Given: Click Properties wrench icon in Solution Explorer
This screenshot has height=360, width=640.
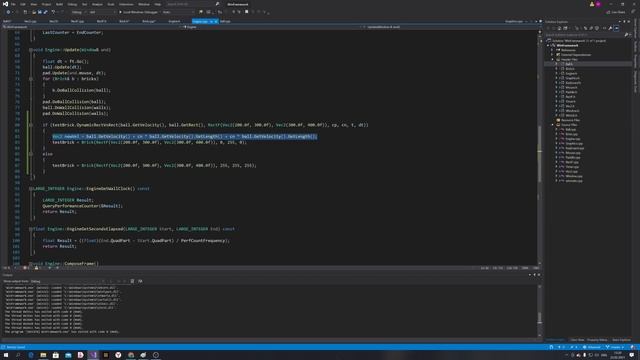Looking at the screenshot, I should (x=610, y=28).
